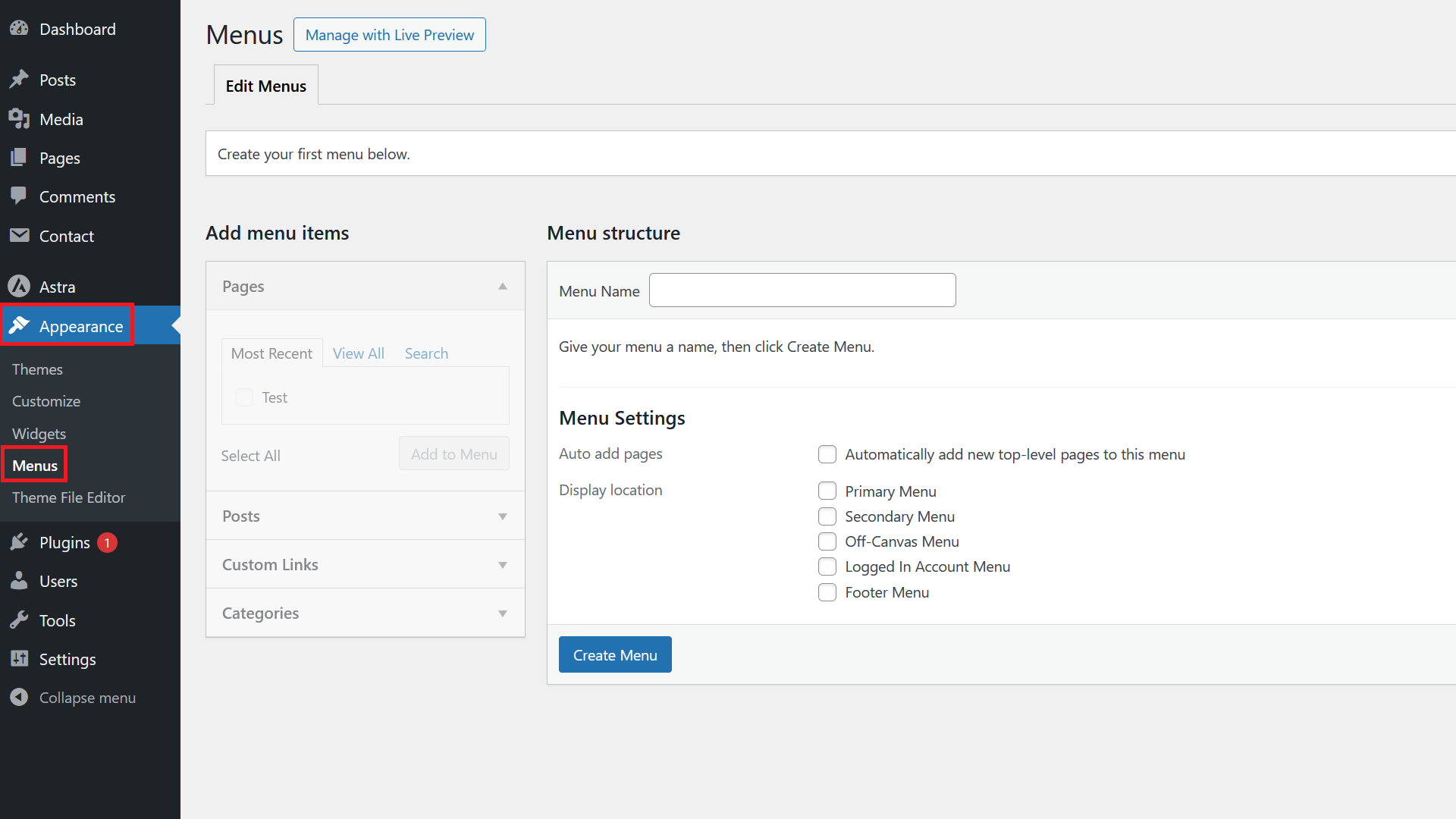Tick the Primary Menu checkbox

(827, 491)
